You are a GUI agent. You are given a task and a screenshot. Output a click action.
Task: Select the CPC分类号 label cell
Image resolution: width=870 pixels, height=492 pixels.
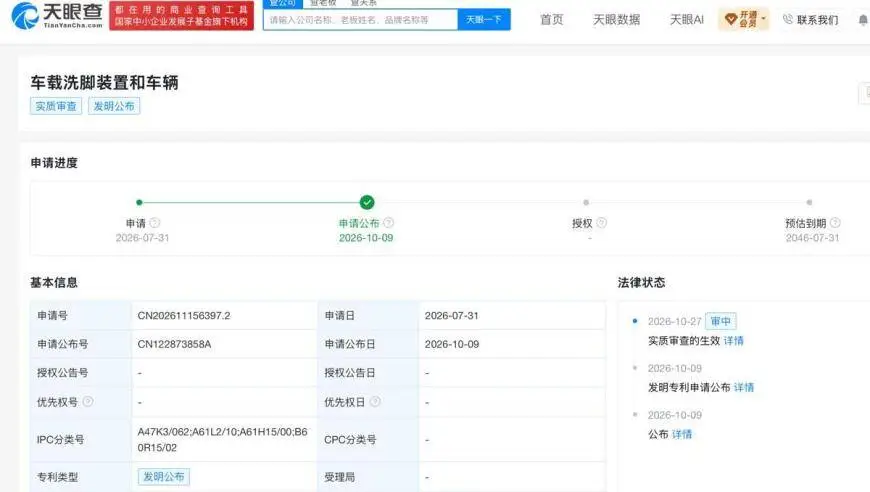click(368, 439)
